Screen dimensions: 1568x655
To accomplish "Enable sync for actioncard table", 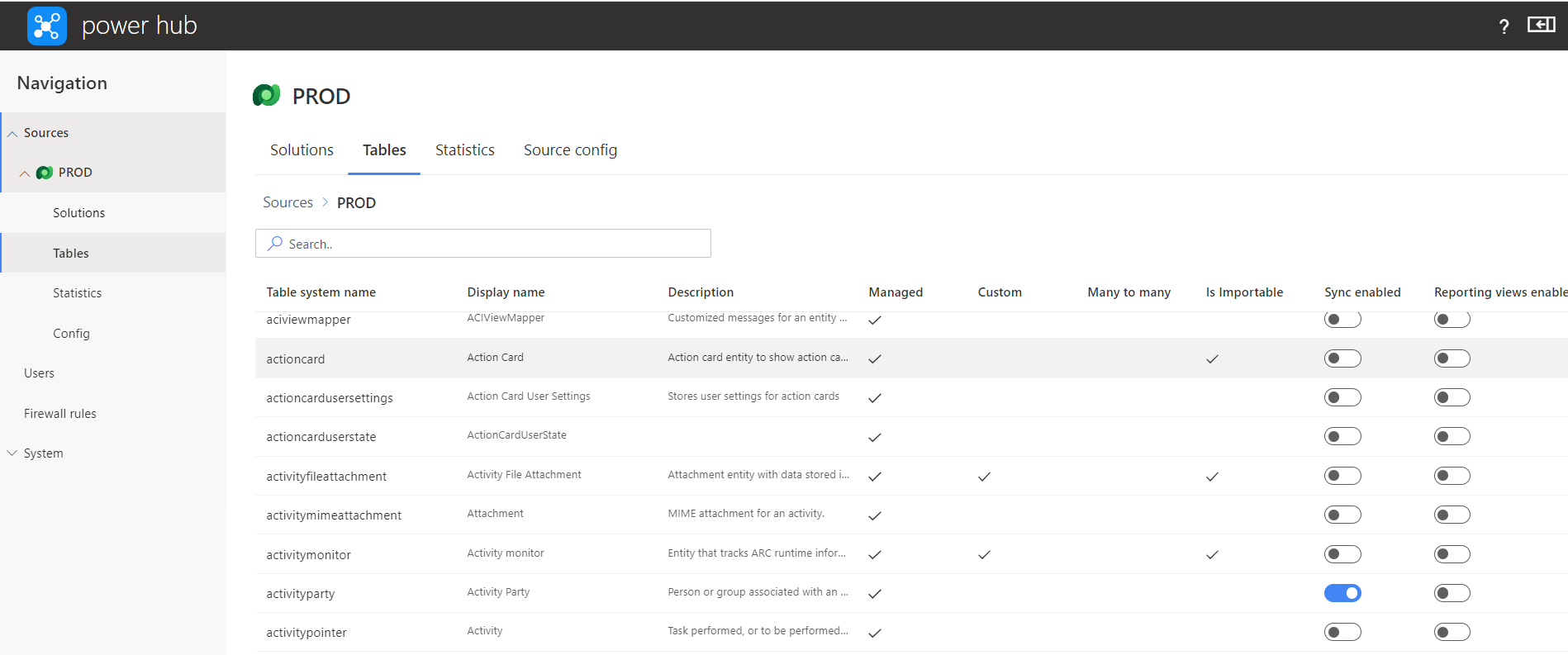I will (x=1342, y=358).
